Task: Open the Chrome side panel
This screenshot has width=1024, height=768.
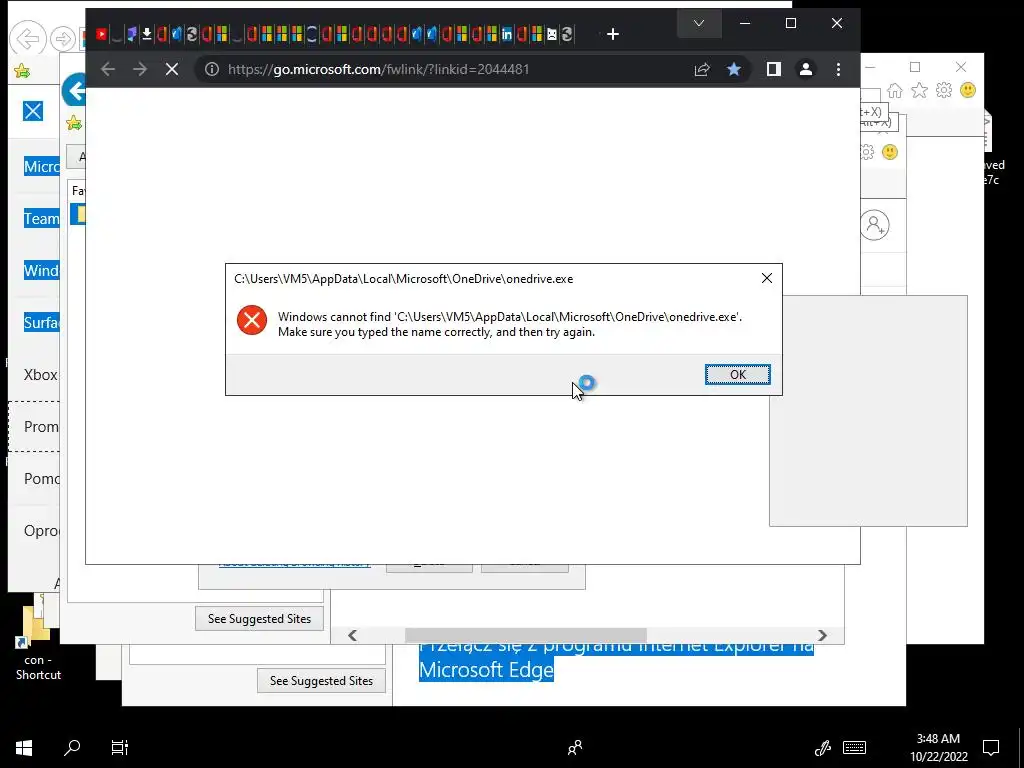Action: (773, 69)
